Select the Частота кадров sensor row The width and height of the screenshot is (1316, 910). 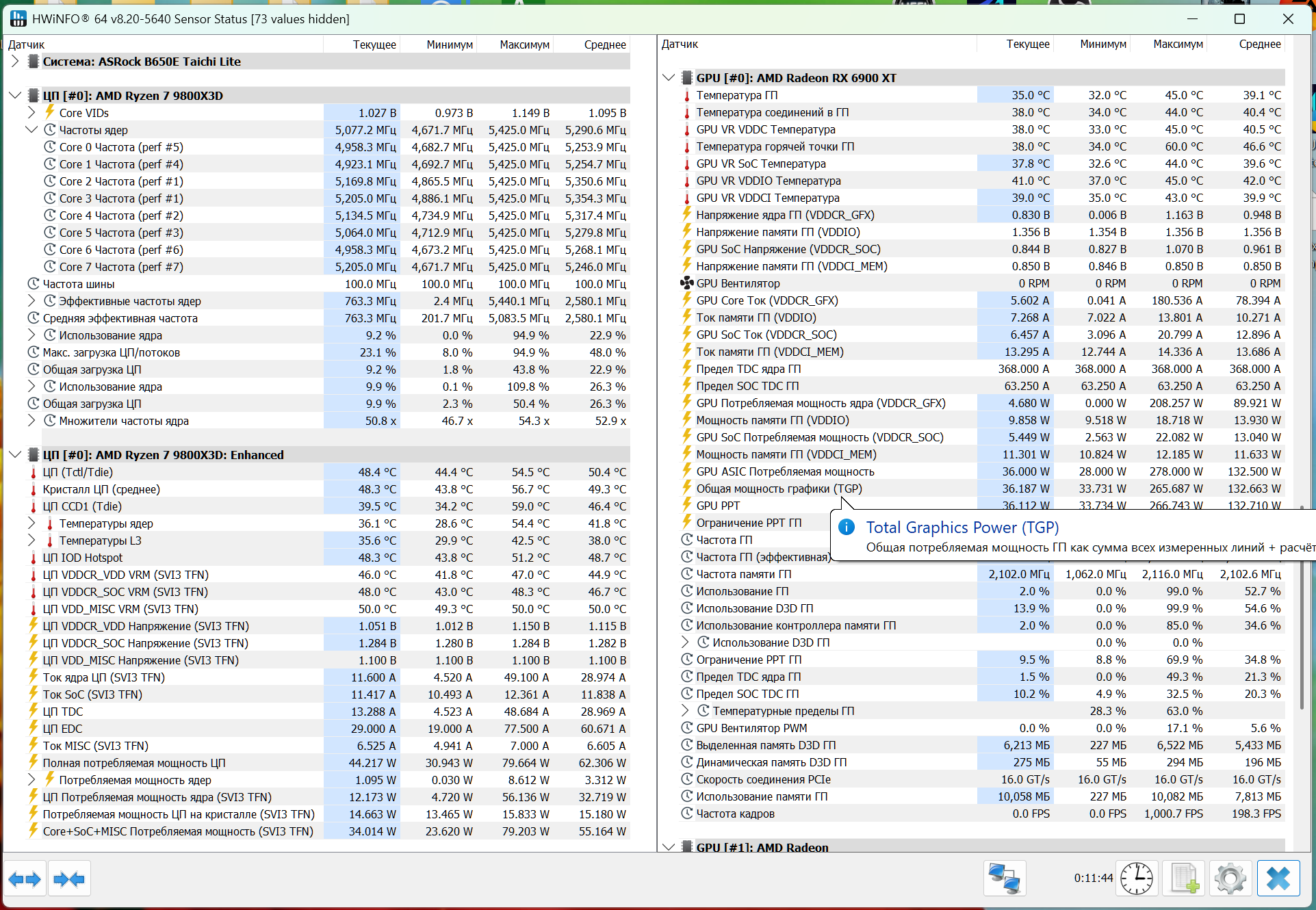coord(735,814)
